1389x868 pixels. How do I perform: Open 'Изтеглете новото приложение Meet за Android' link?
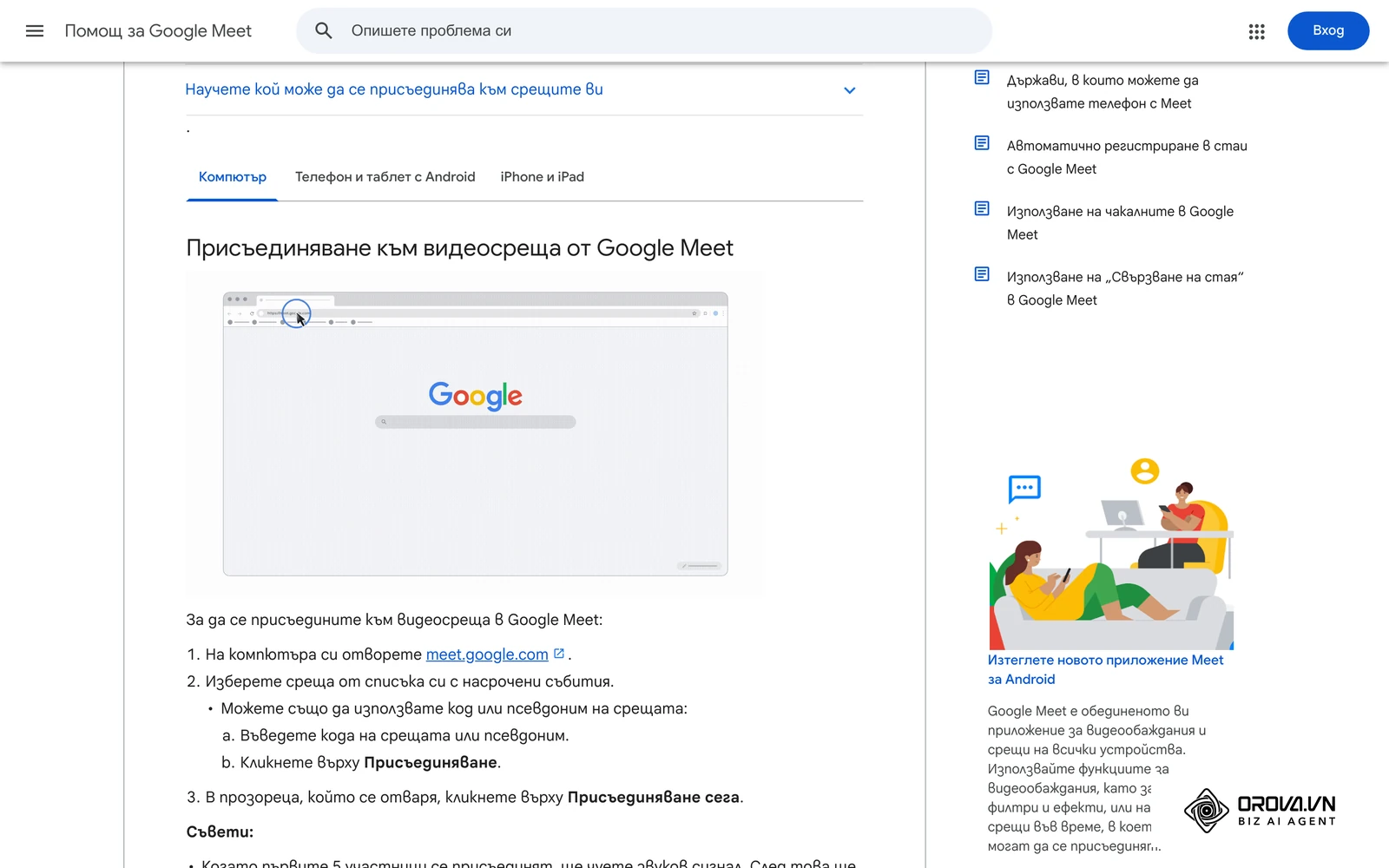(x=1105, y=669)
